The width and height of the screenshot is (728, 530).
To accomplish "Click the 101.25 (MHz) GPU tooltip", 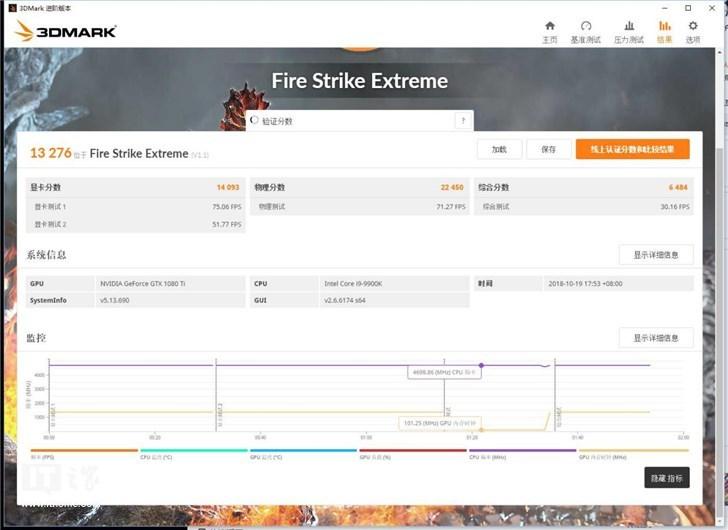I will 440,423.
